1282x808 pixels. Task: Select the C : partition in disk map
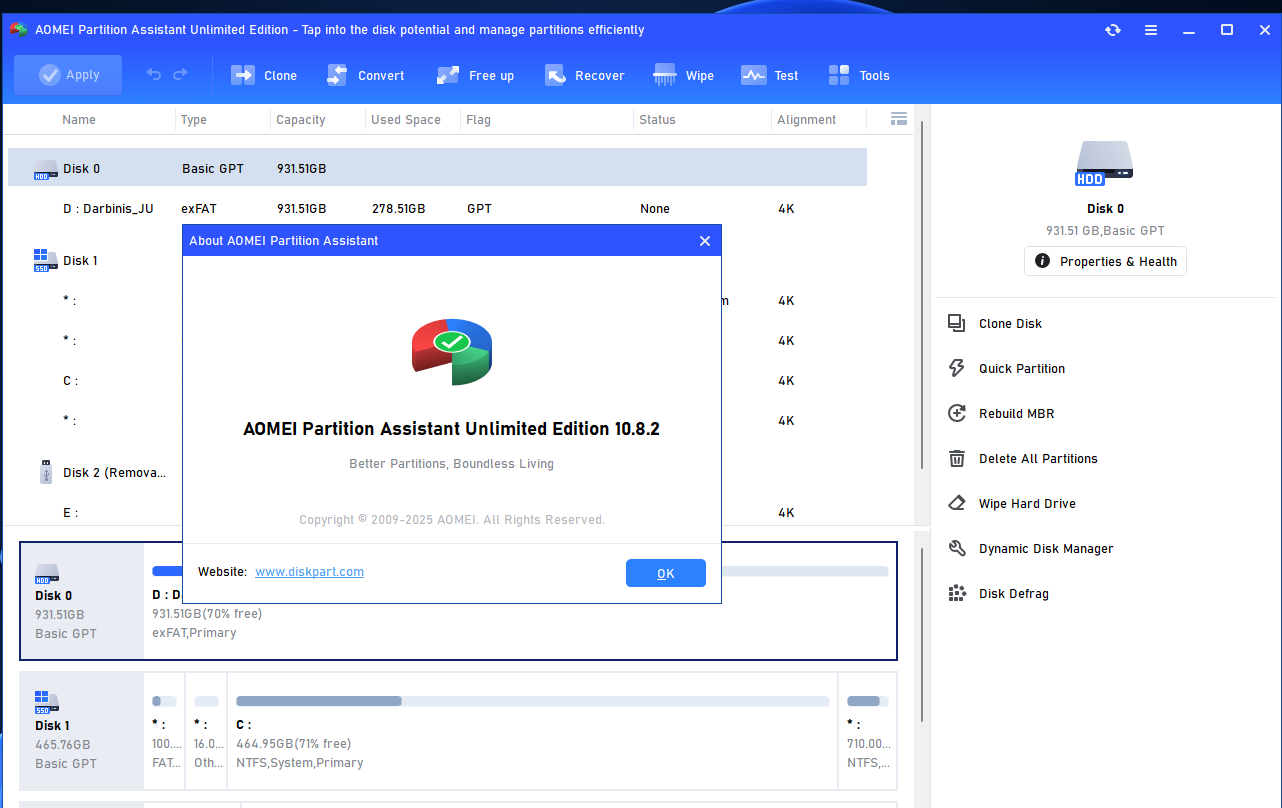[533, 731]
